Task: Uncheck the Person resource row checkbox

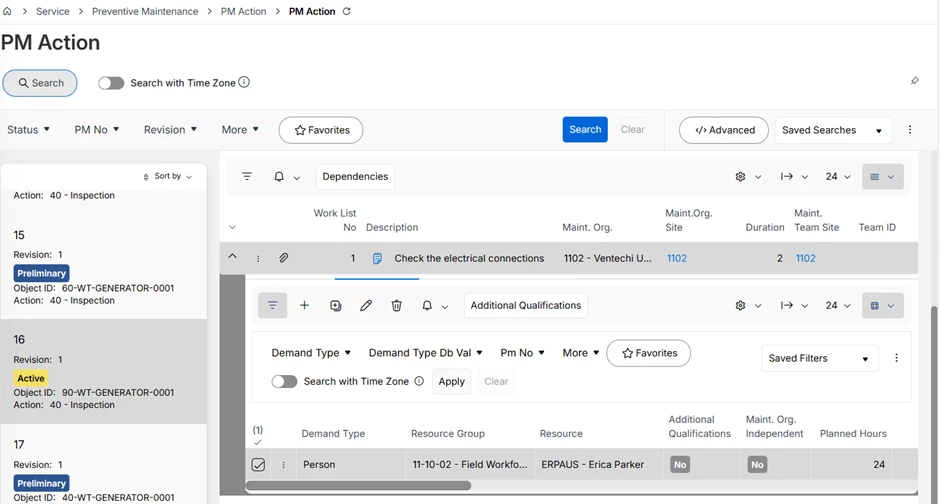Action: coord(258,464)
